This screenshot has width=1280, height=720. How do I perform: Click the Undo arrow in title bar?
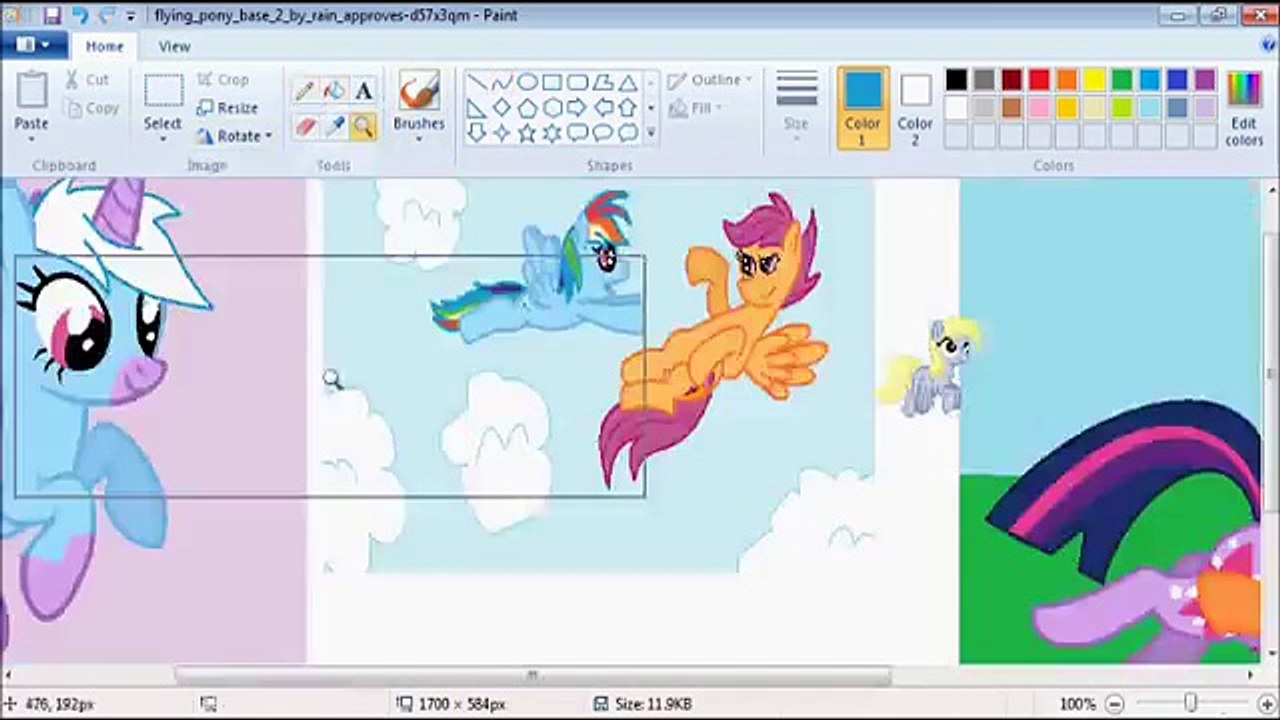[x=79, y=15]
